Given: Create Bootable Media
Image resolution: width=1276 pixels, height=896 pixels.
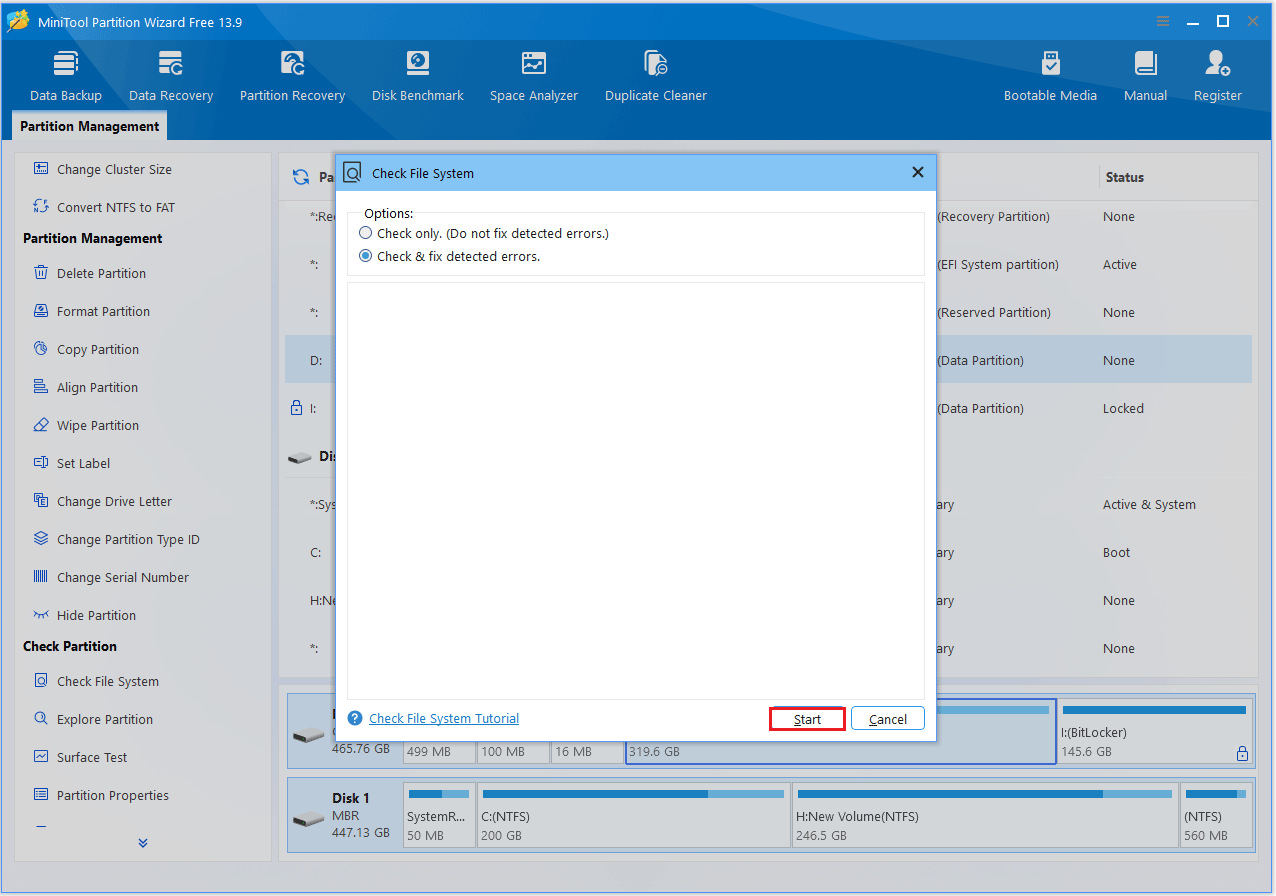Looking at the screenshot, I should (1050, 76).
